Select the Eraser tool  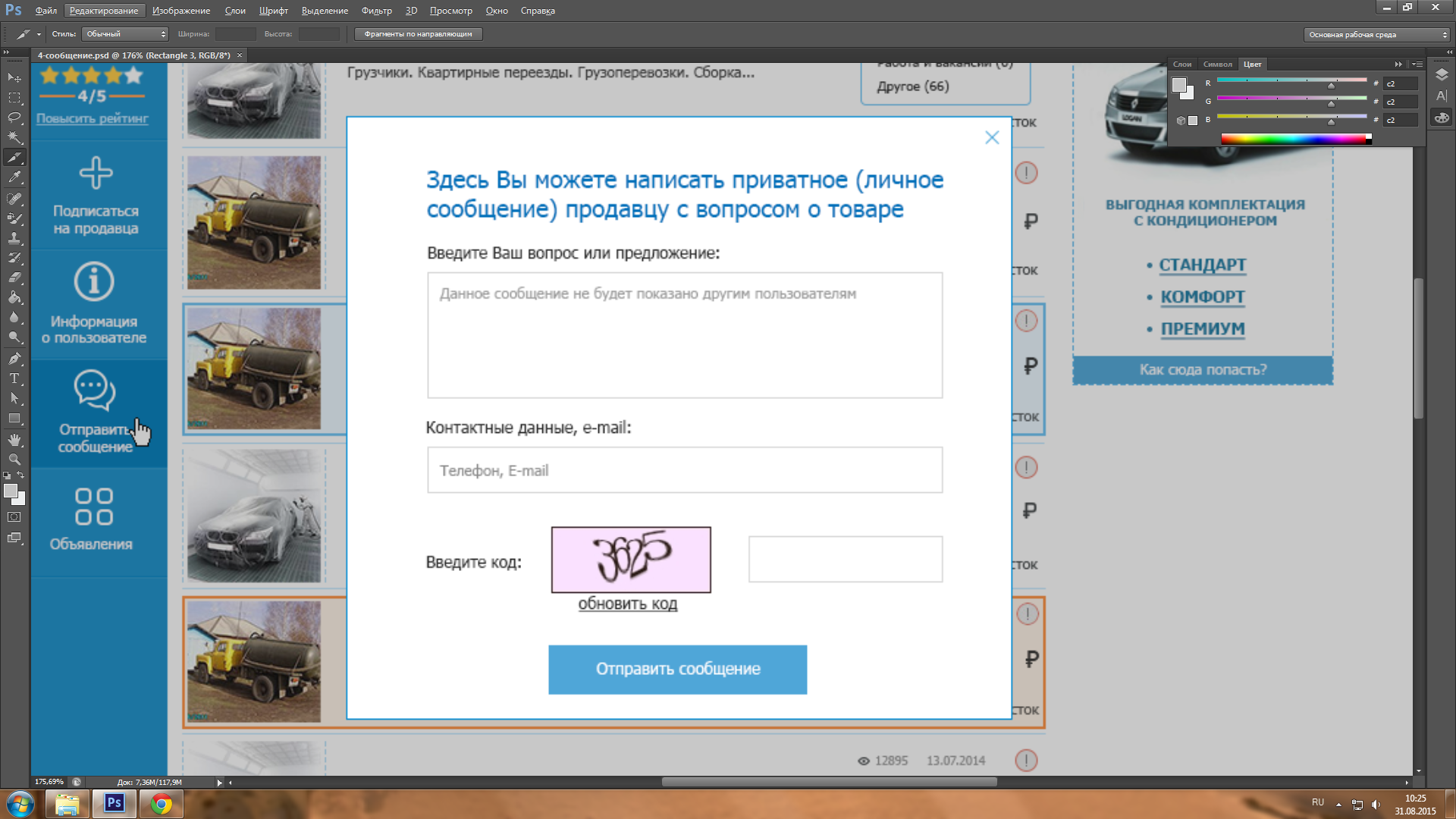[14, 278]
